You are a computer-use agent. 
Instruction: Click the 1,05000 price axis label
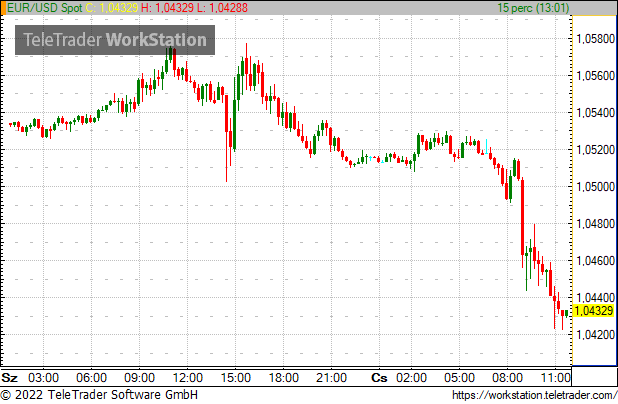[x=596, y=186]
